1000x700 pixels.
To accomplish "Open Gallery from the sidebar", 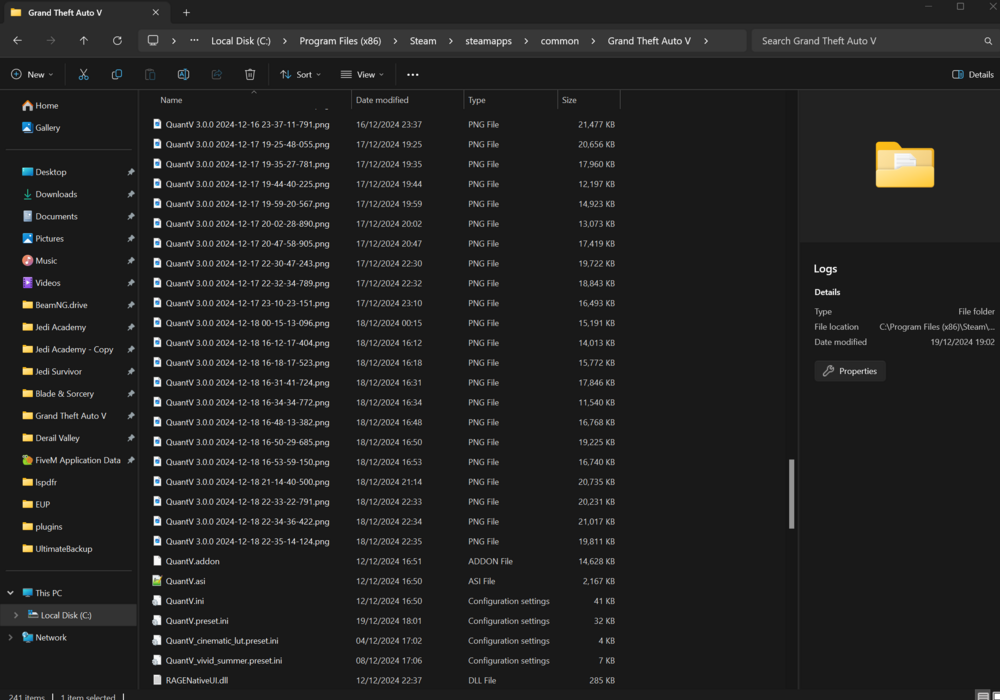I will (46, 127).
